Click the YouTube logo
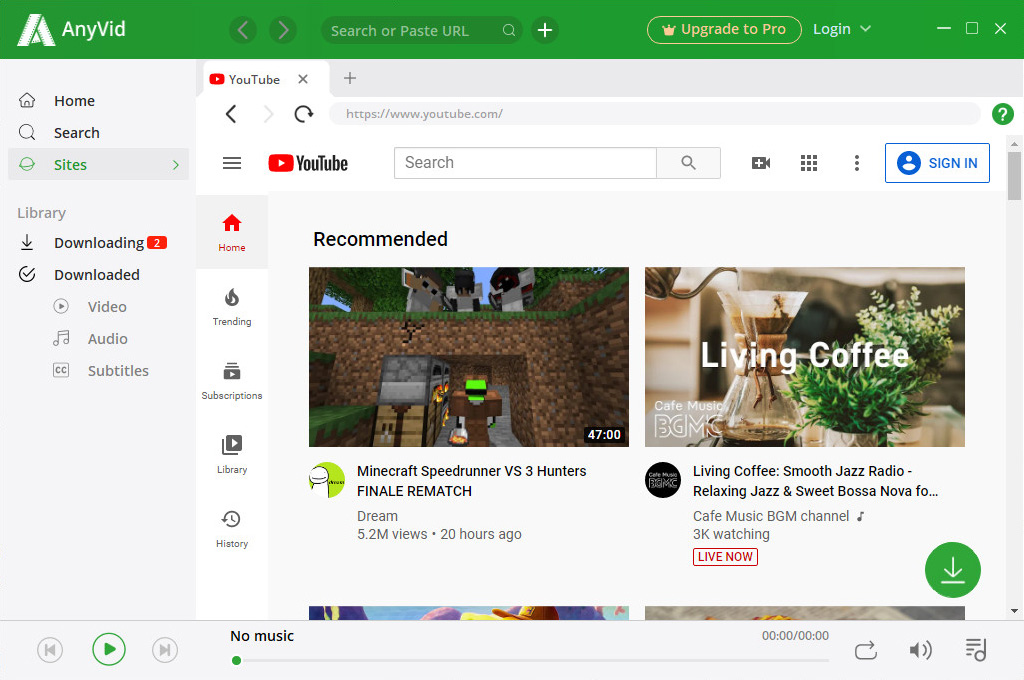Screen dimensions: 1024x680 click(x=308, y=163)
